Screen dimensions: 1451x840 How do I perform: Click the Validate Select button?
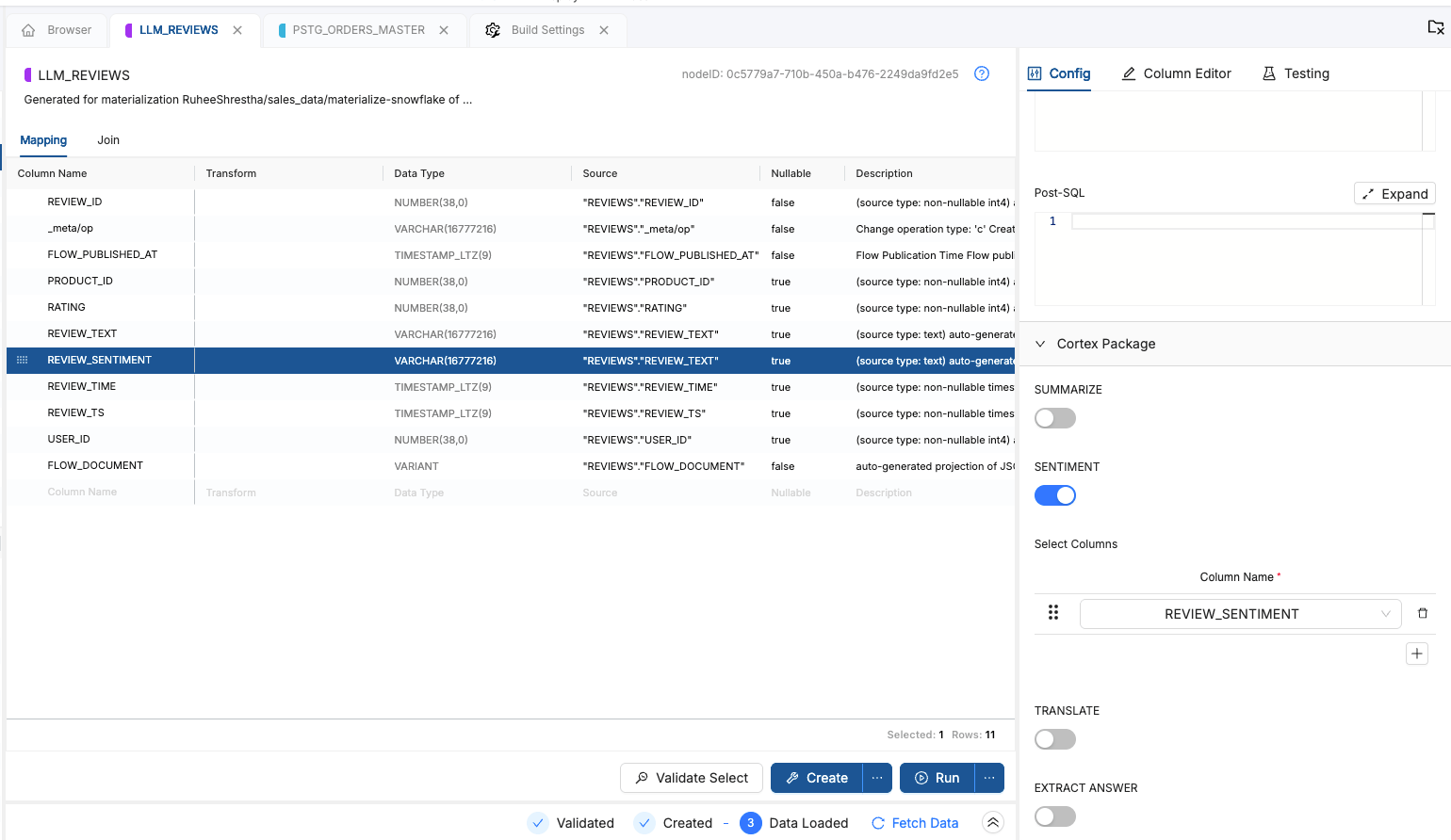(x=691, y=777)
